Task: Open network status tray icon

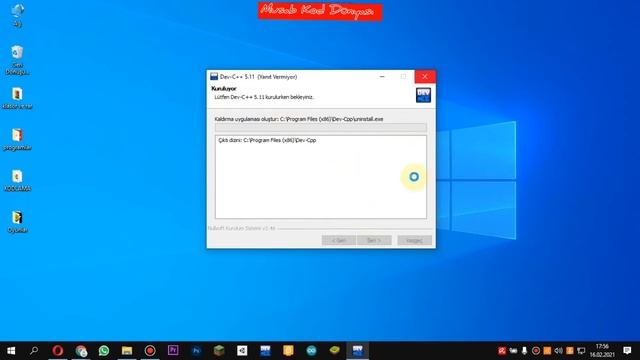Action: pyautogui.click(x=581, y=351)
